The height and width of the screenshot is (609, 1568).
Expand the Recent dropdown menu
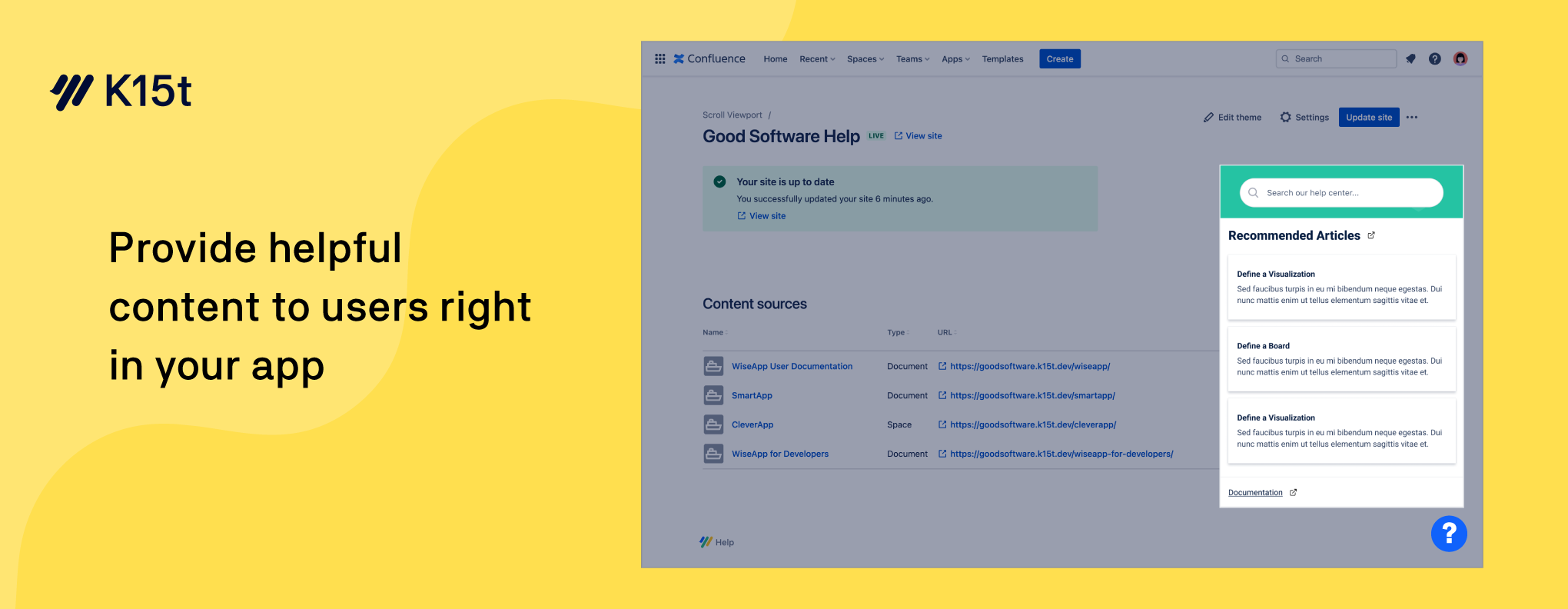click(x=817, y=59)
